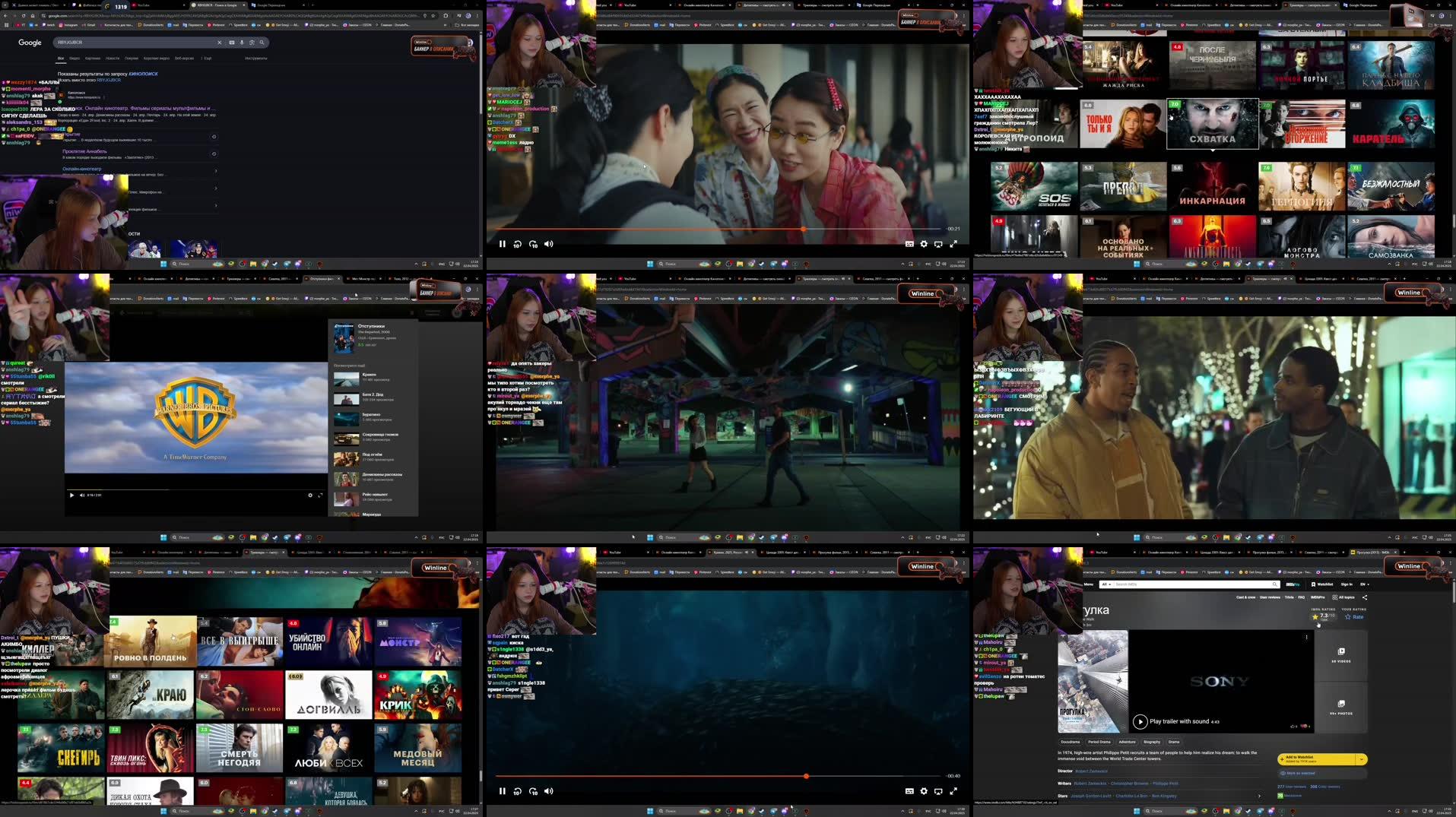Screen dimensions: 1456x817
Task: Open Инструменты in Google search results
Action: point(256,58)
